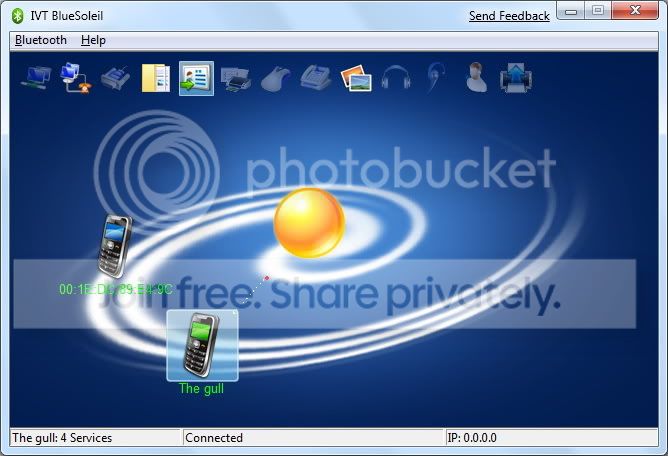
Task: Click the Bluetooth Headset earpiece icon
Action: [436, 78]
